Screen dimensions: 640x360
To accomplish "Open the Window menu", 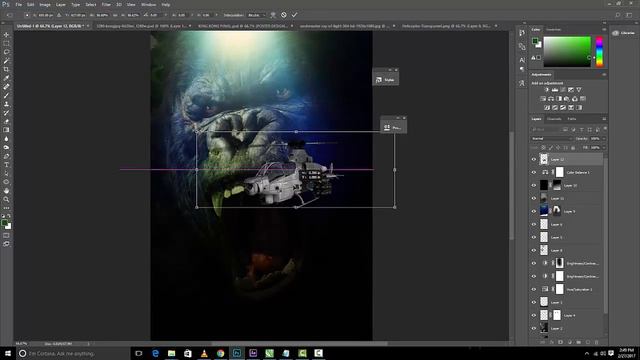I will [148, 4].
